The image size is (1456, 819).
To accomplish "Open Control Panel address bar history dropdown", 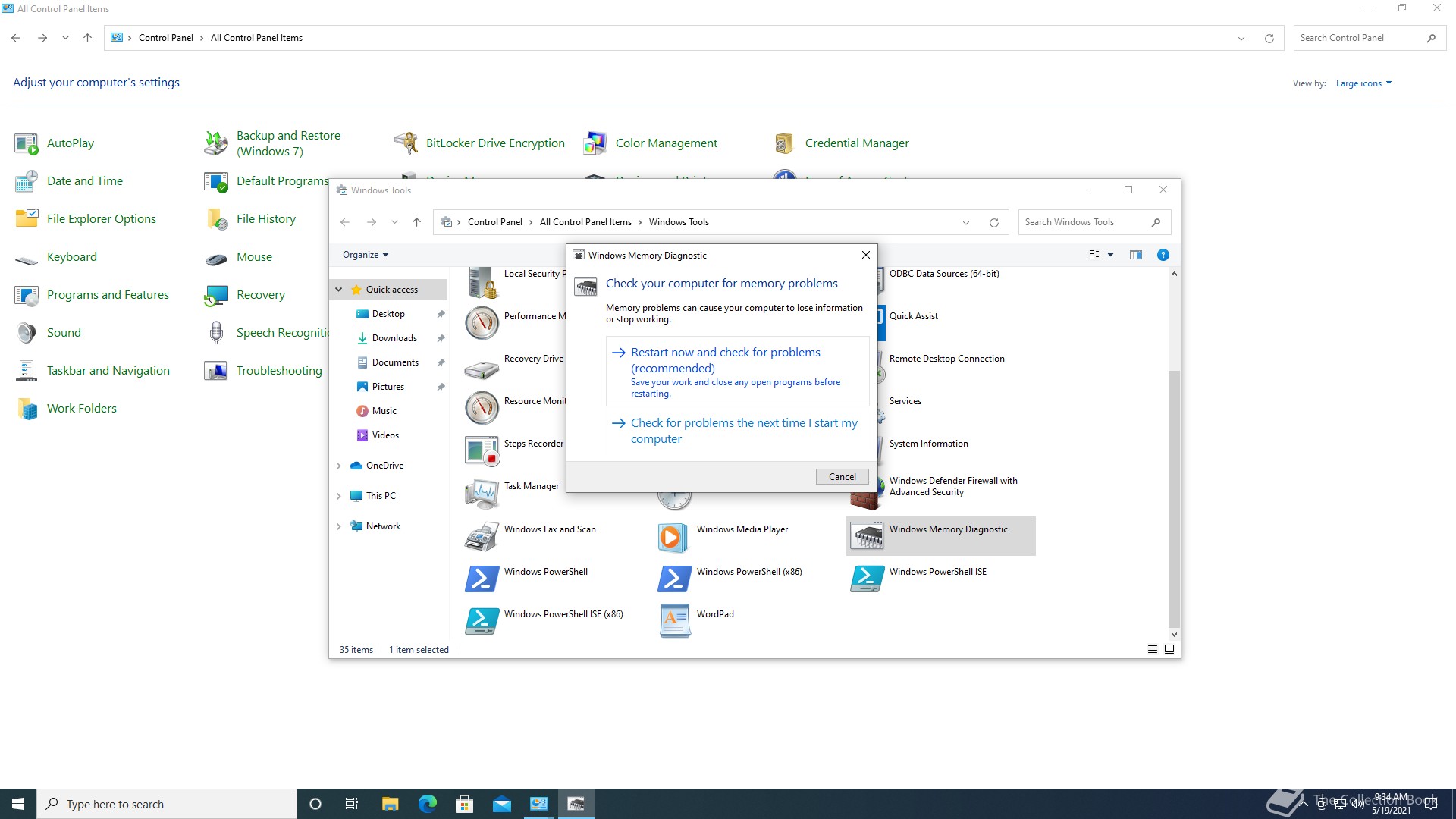I will [1241, 38].
